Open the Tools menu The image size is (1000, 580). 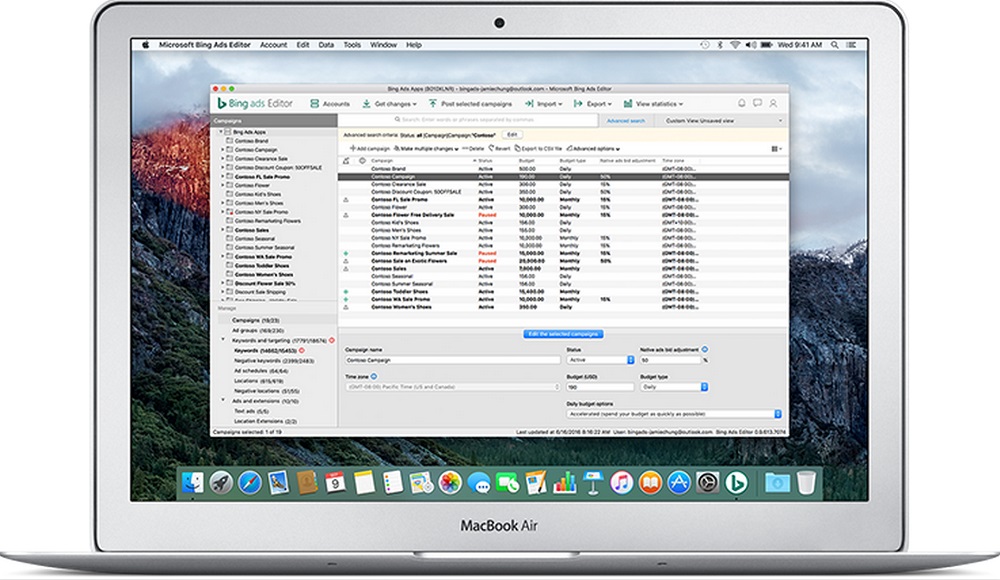click(352, 45)
